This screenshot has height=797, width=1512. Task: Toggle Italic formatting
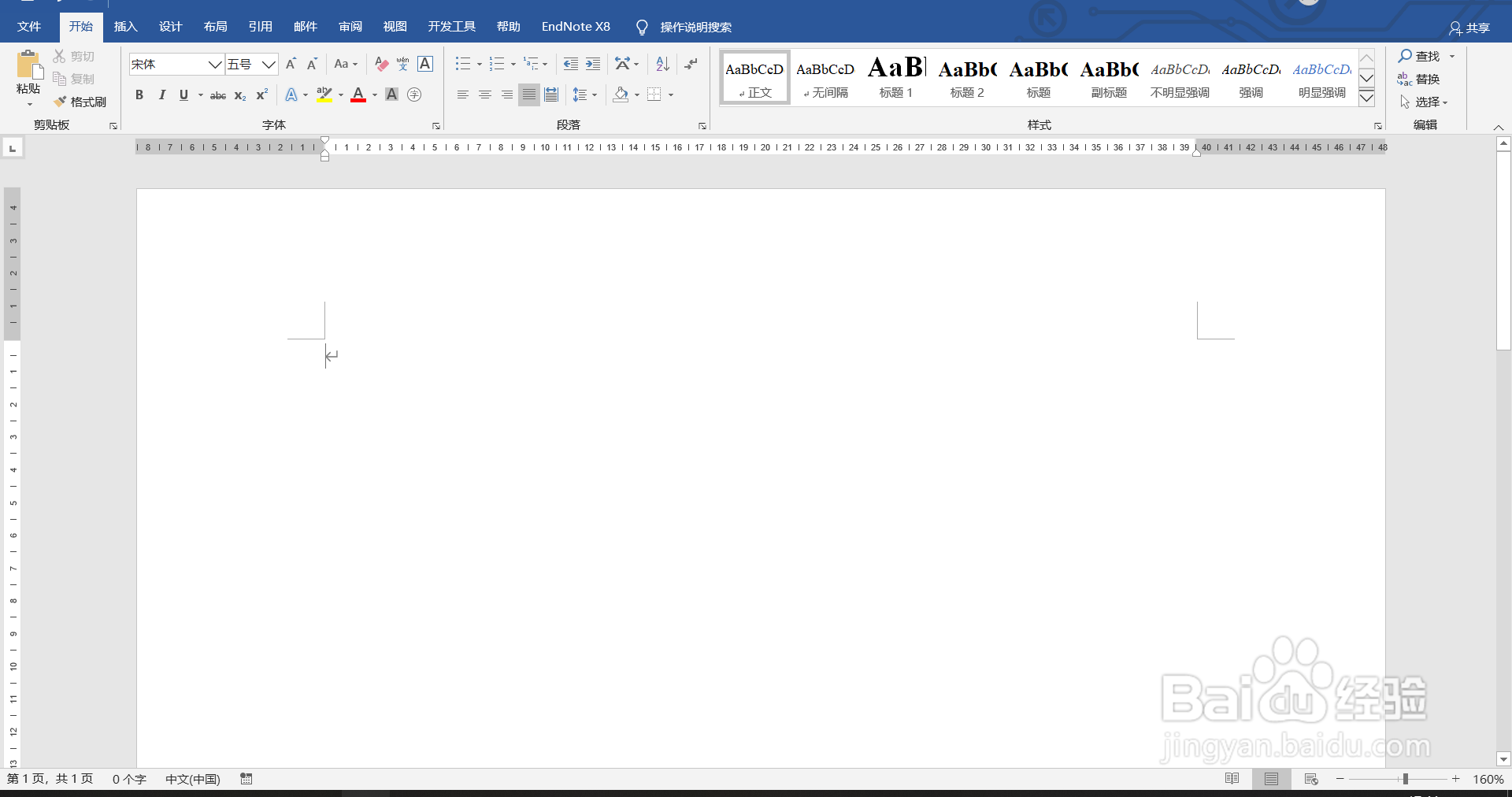coord(162,95)
